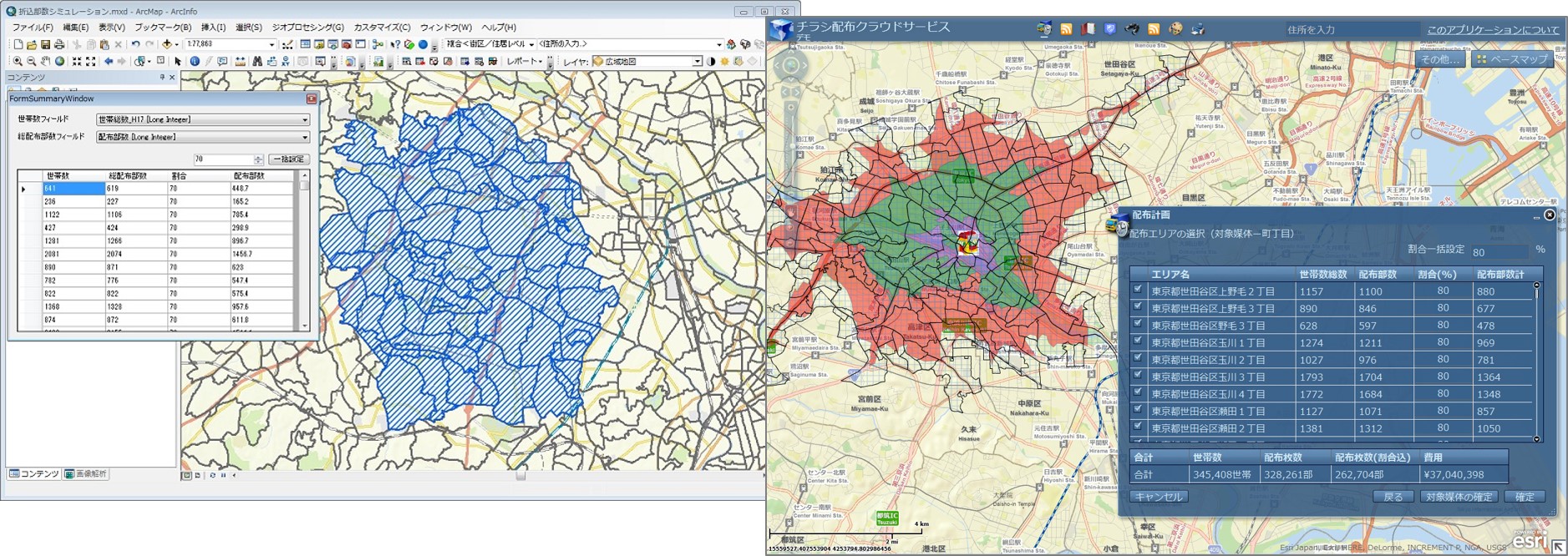Click the このアプリケーションについて link
1568x556 pixels.
(1492, 30)
